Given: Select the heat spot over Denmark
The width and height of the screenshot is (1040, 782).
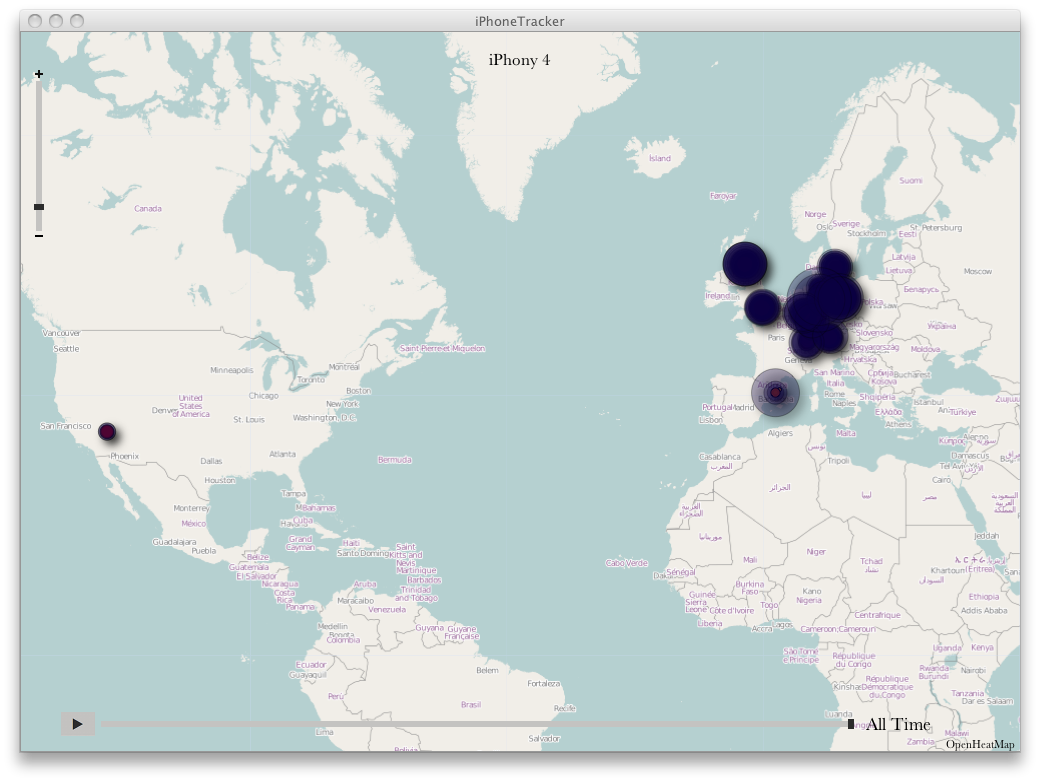Looking at the screenshot, I should 835,265.
